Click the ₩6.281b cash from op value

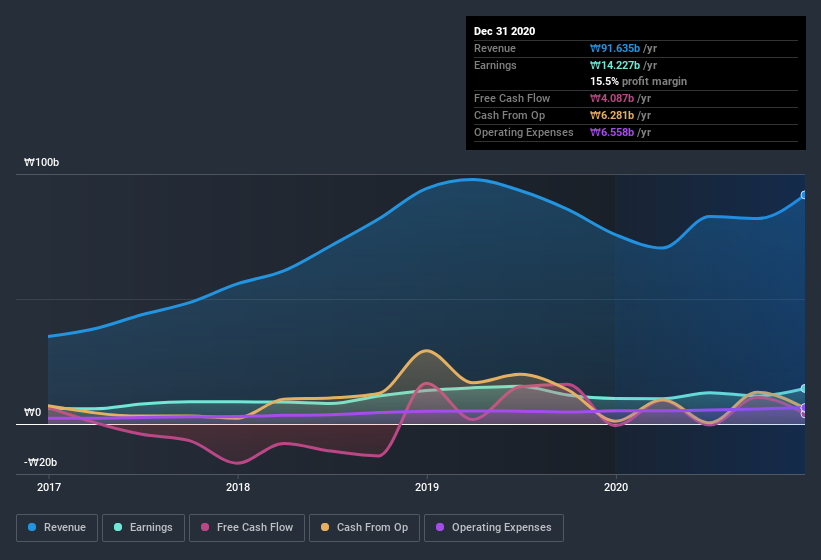(612, 115)
